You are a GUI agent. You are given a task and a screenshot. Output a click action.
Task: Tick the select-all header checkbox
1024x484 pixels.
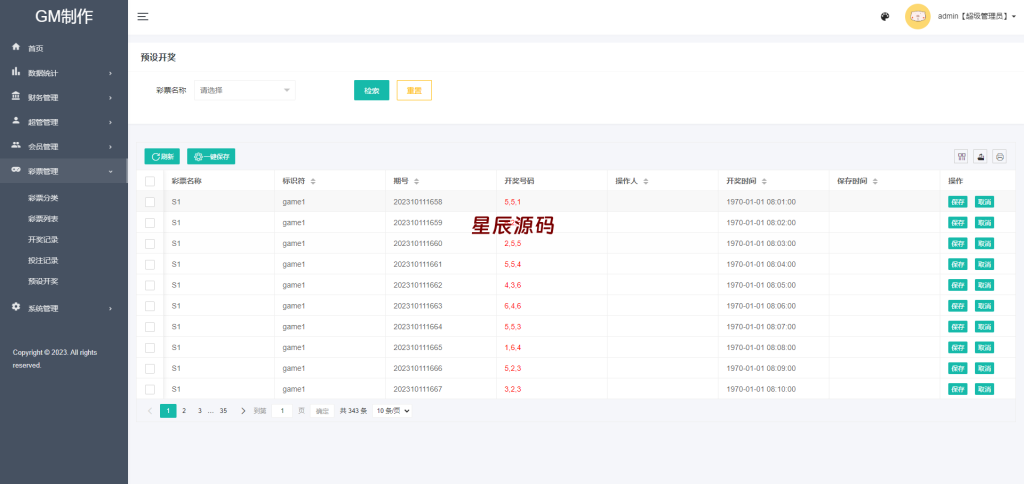pyautogui.click(x=150, y=181)
